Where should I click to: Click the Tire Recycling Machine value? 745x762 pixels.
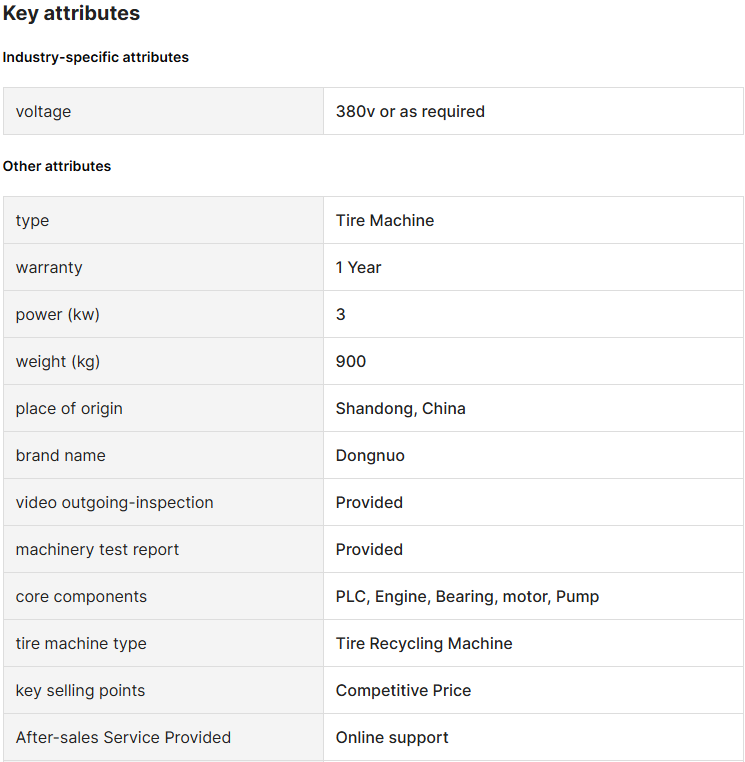click(x=424, y=643)
